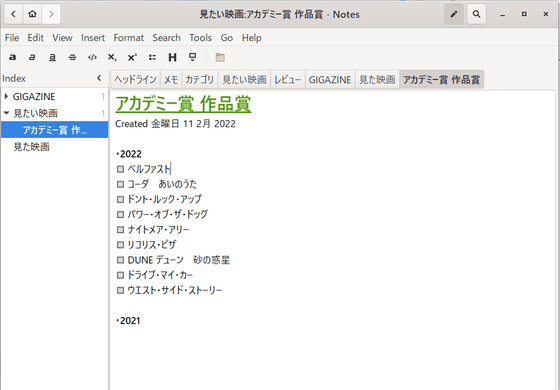Check the ドント・ルック・アップ checkbox
This screenshot has height=390, width=560.
coord(120,199)
